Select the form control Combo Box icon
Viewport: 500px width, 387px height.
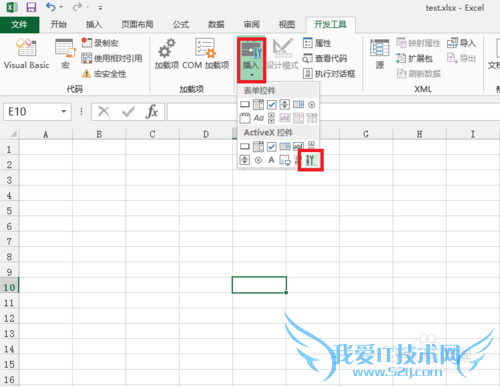point(258,105)
